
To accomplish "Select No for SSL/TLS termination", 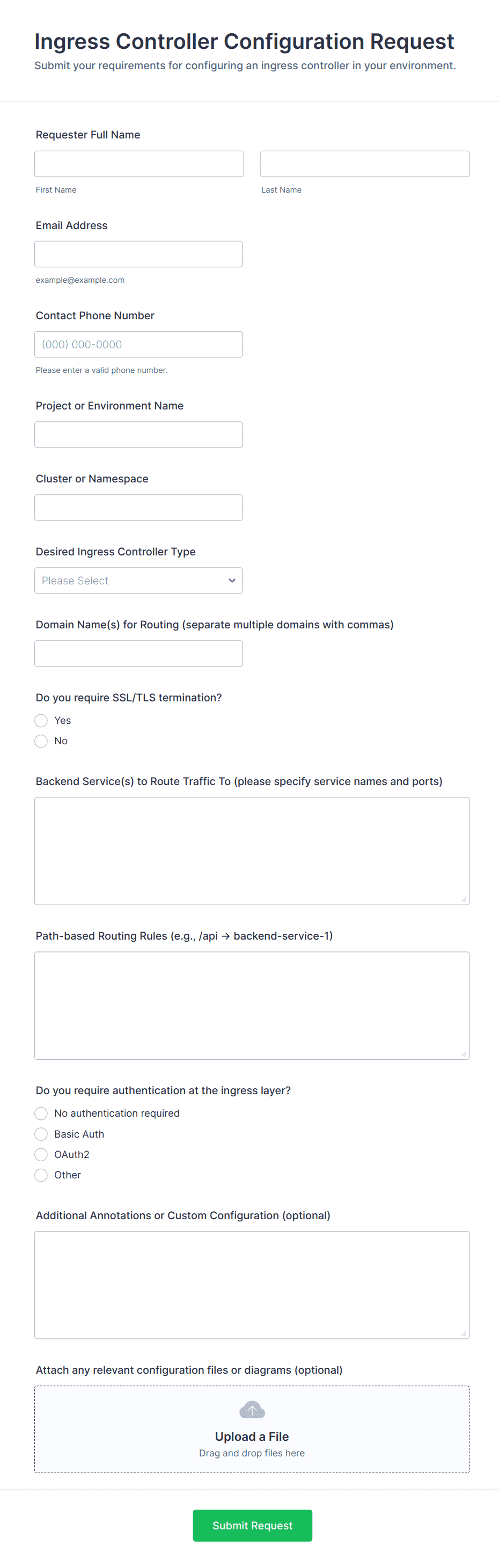I will point(41,742).
